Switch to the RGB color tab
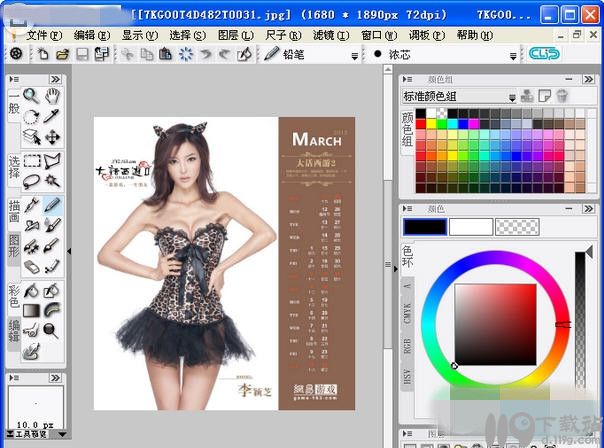 tap(407, 346)
